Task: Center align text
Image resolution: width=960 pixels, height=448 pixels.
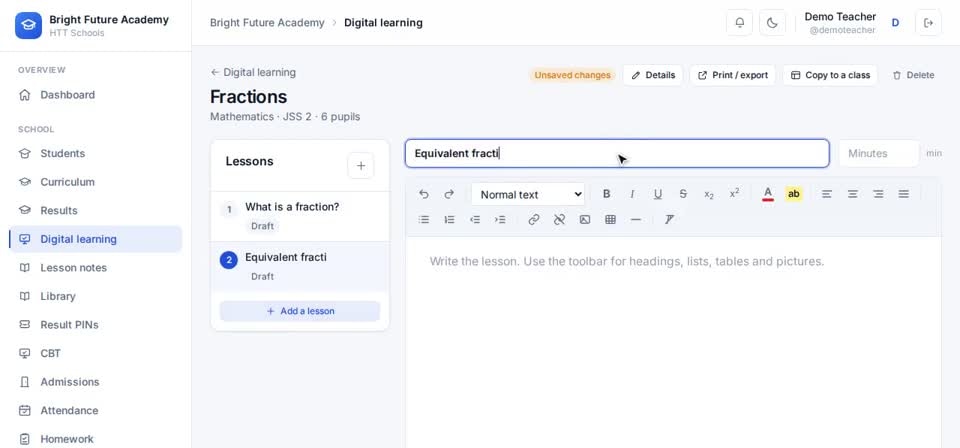Action: [852, 194]
